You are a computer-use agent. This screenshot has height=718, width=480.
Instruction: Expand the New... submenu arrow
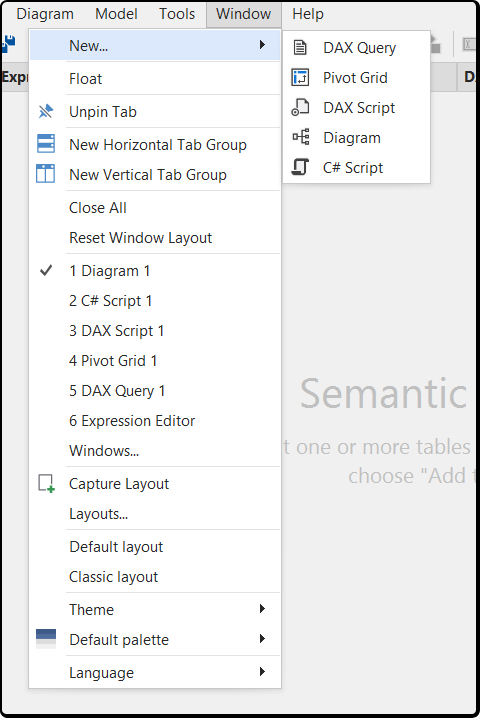(x=262, y=45)
